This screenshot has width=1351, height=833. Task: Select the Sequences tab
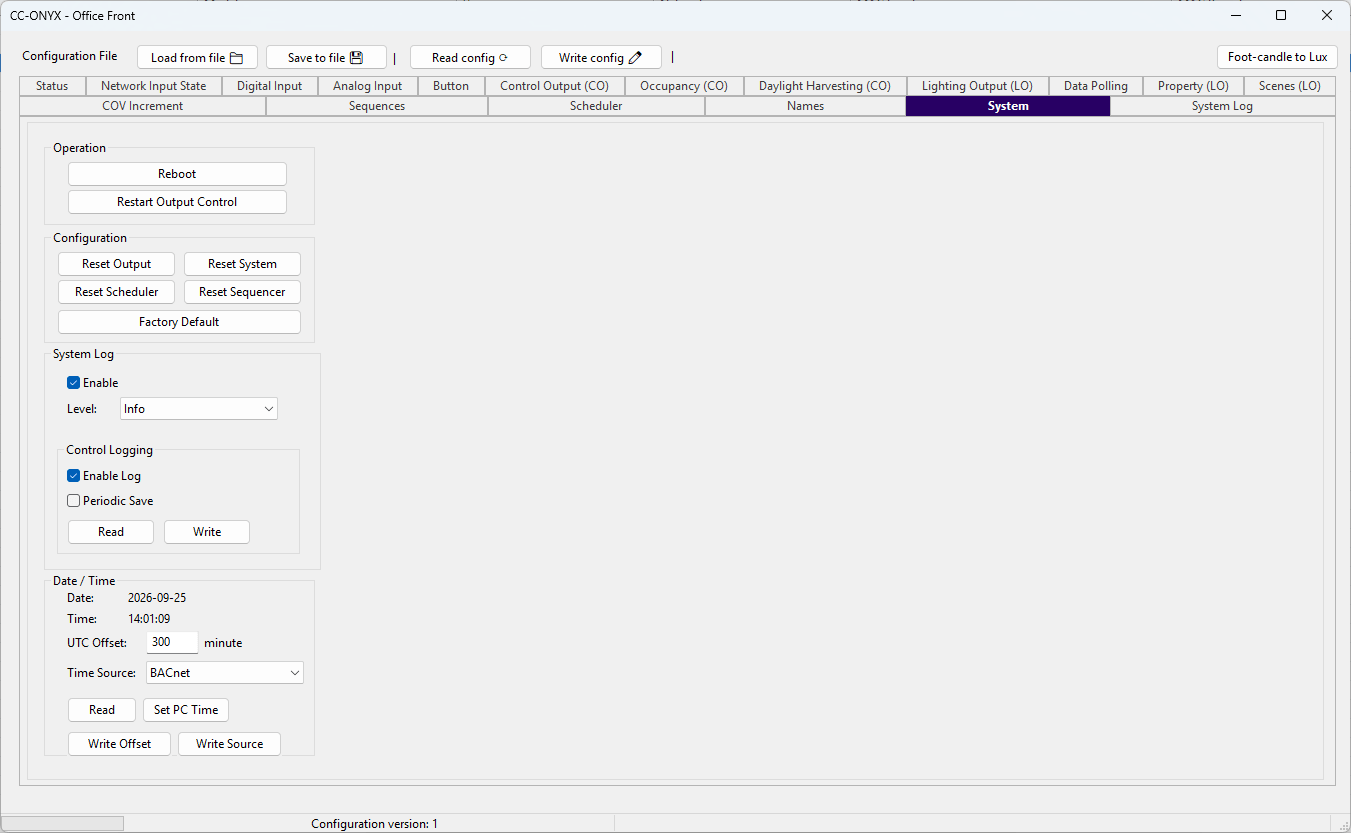click(x=377, y=106)
